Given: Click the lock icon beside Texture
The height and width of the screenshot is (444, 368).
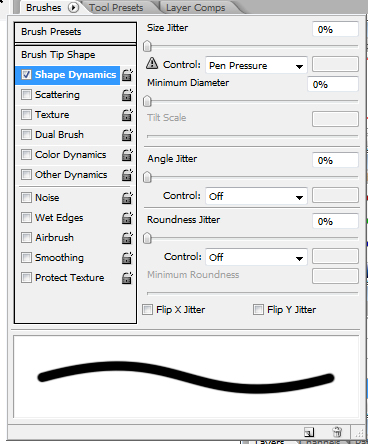Looking at the screenshot, I should coord(127,115).
